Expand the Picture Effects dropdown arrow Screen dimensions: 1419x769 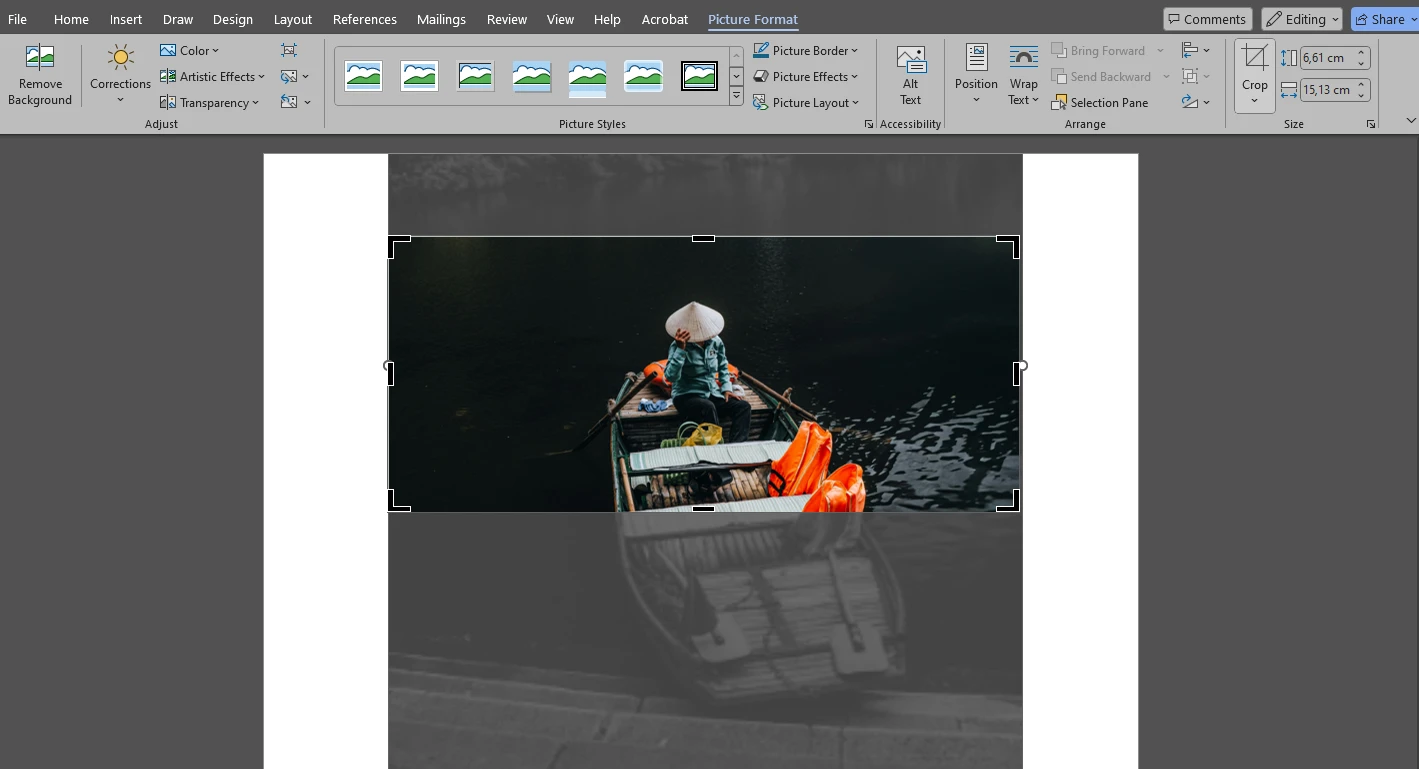[854, 77]
